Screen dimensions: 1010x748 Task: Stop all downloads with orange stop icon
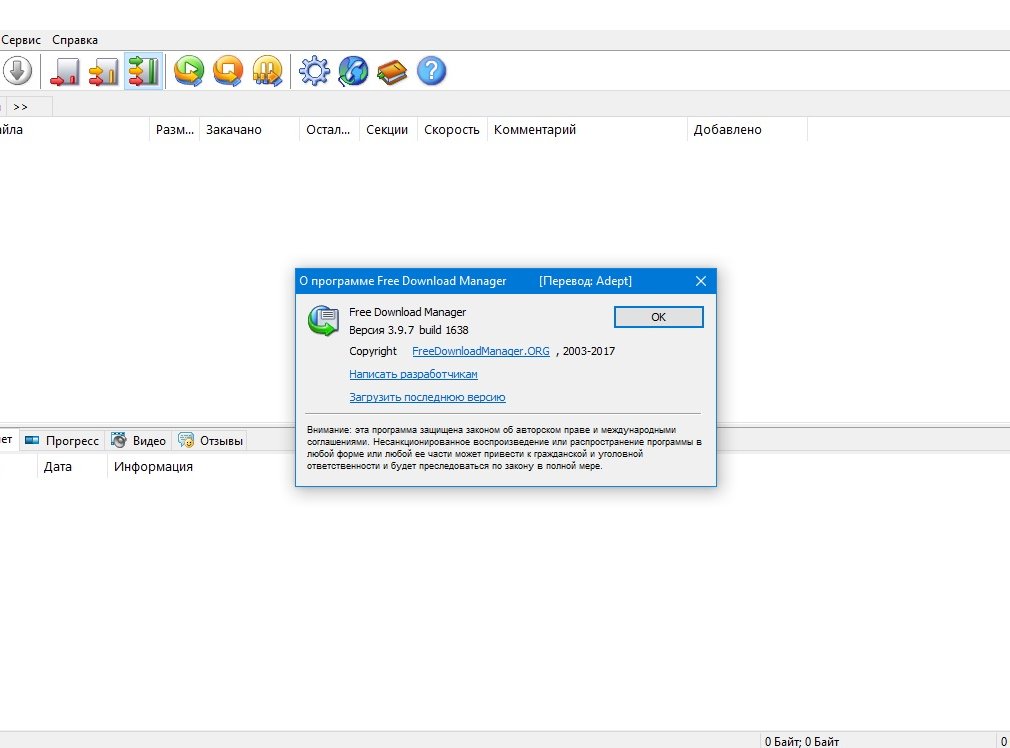coord(228,70)
